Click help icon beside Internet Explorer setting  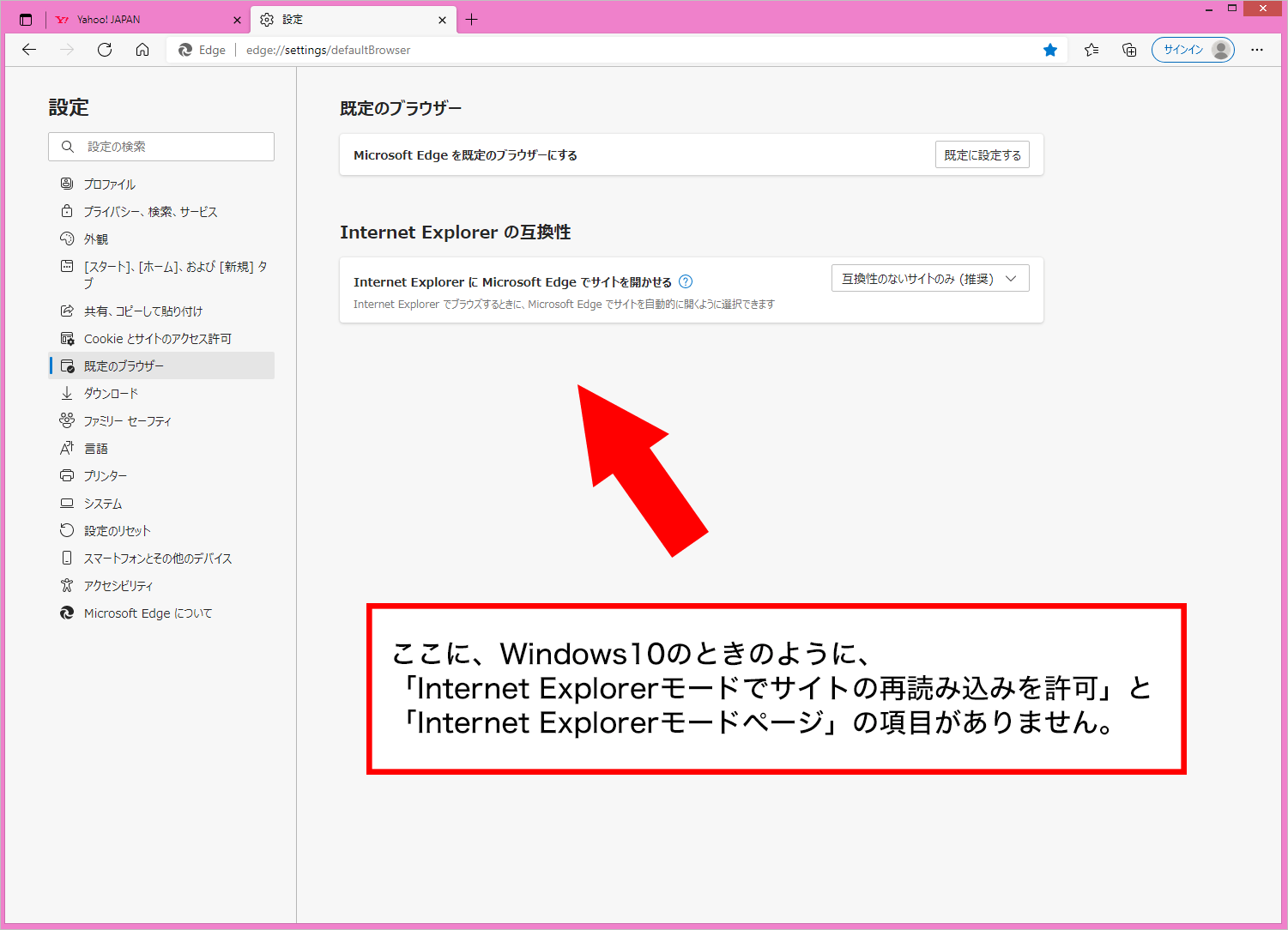(x=686, y=281)
